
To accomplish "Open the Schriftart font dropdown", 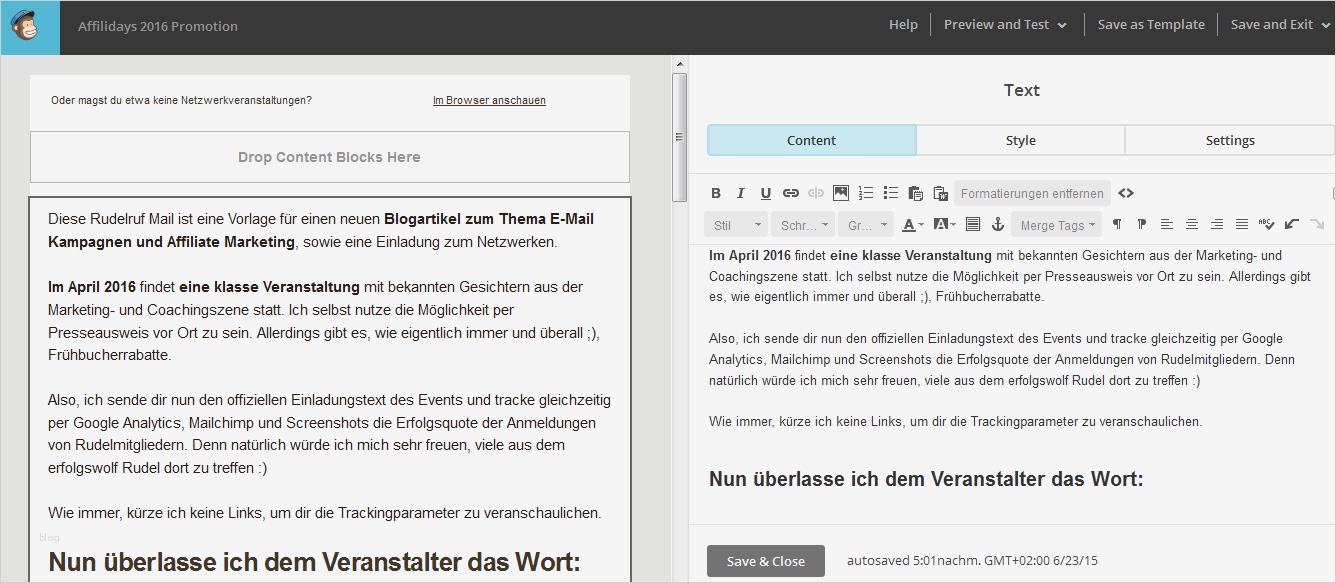I will (803, 225).
